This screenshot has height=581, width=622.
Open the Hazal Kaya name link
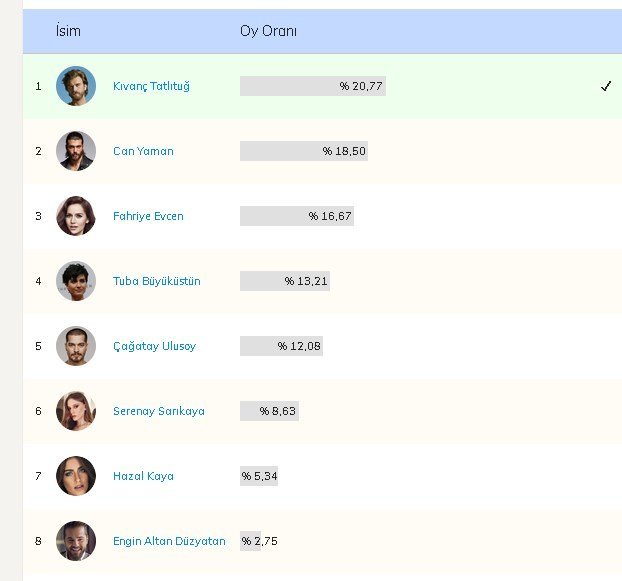pos(143,476)
